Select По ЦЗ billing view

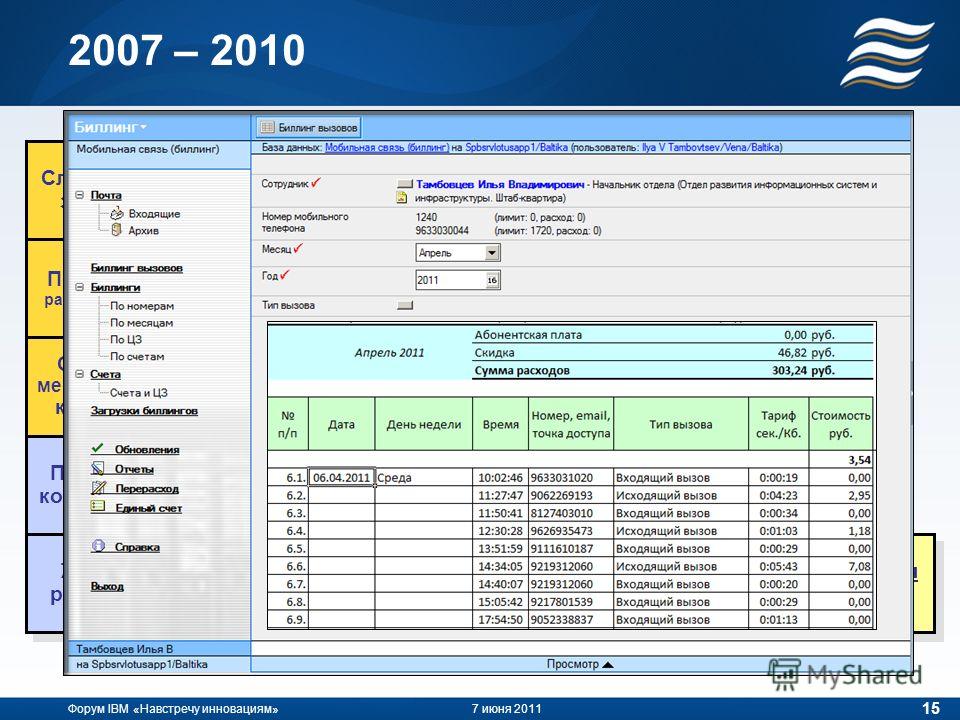(x=126, y=339)
